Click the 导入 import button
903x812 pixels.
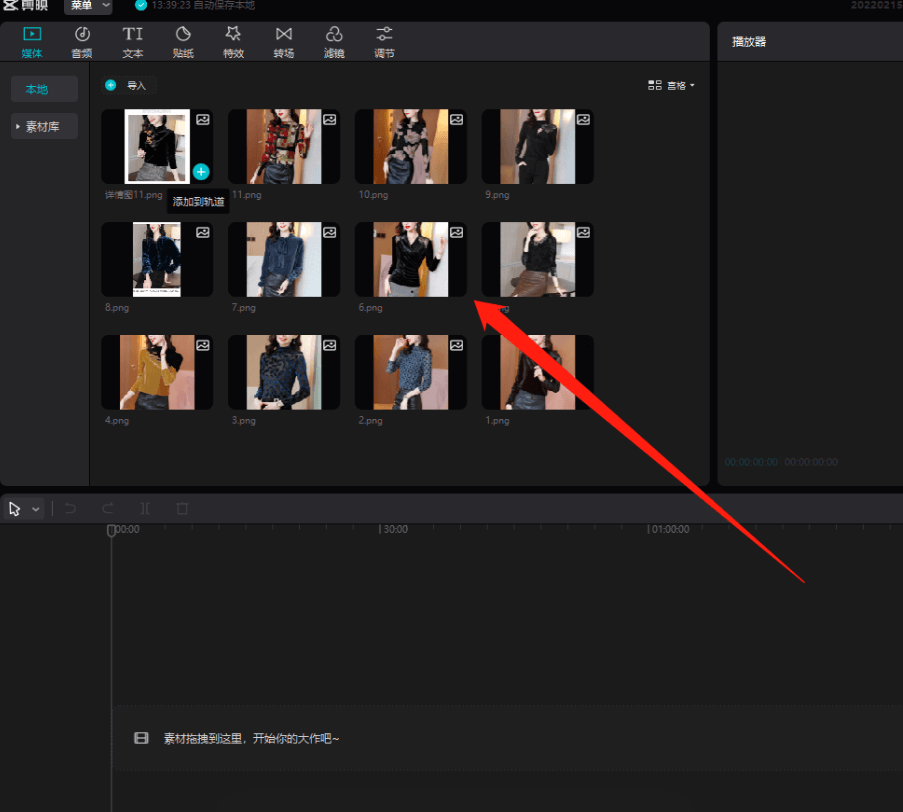[x=127, y=85]
